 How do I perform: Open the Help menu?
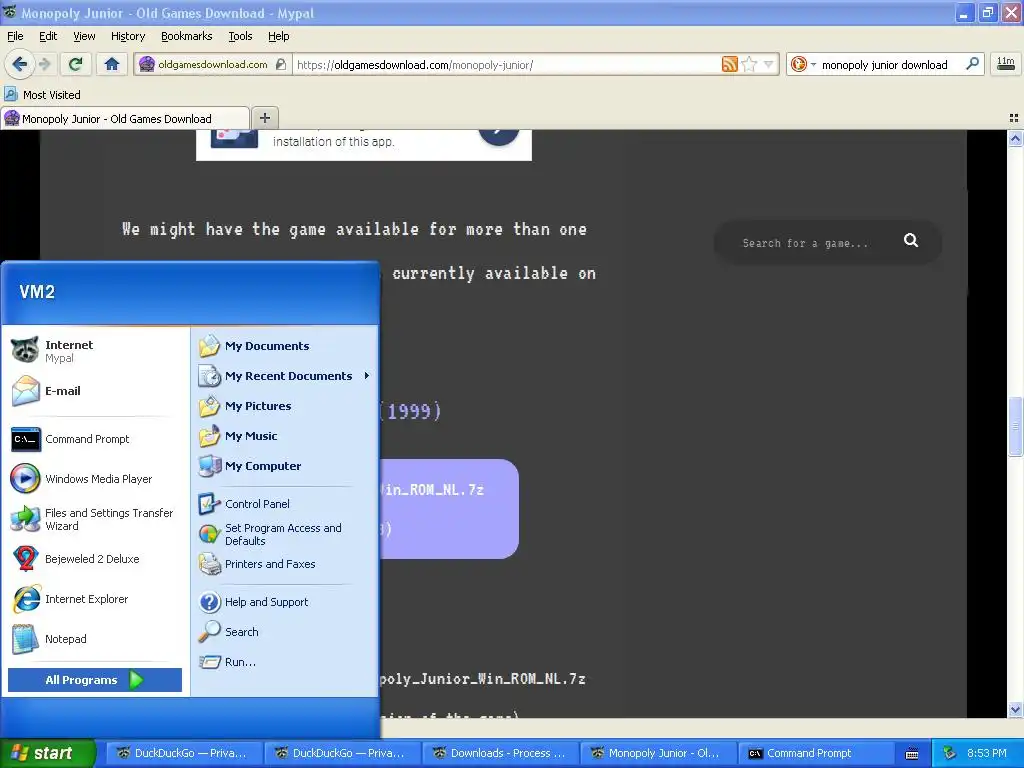[x=279, y=36]
